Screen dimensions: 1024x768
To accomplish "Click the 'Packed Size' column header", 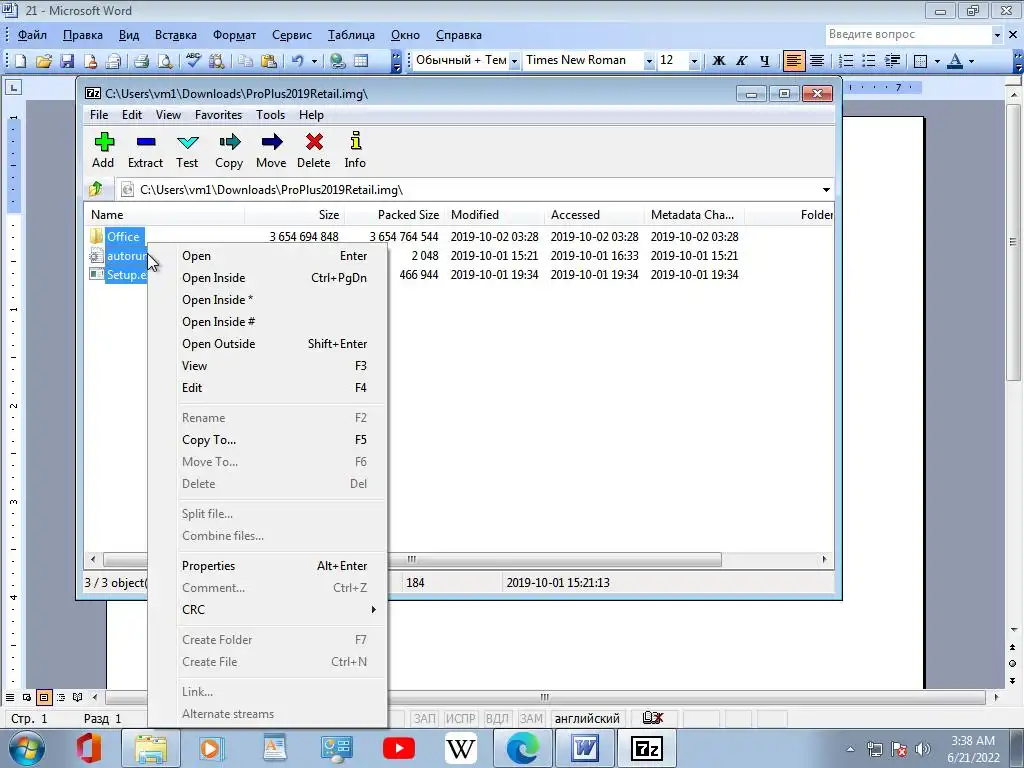I will coord(394,214).
